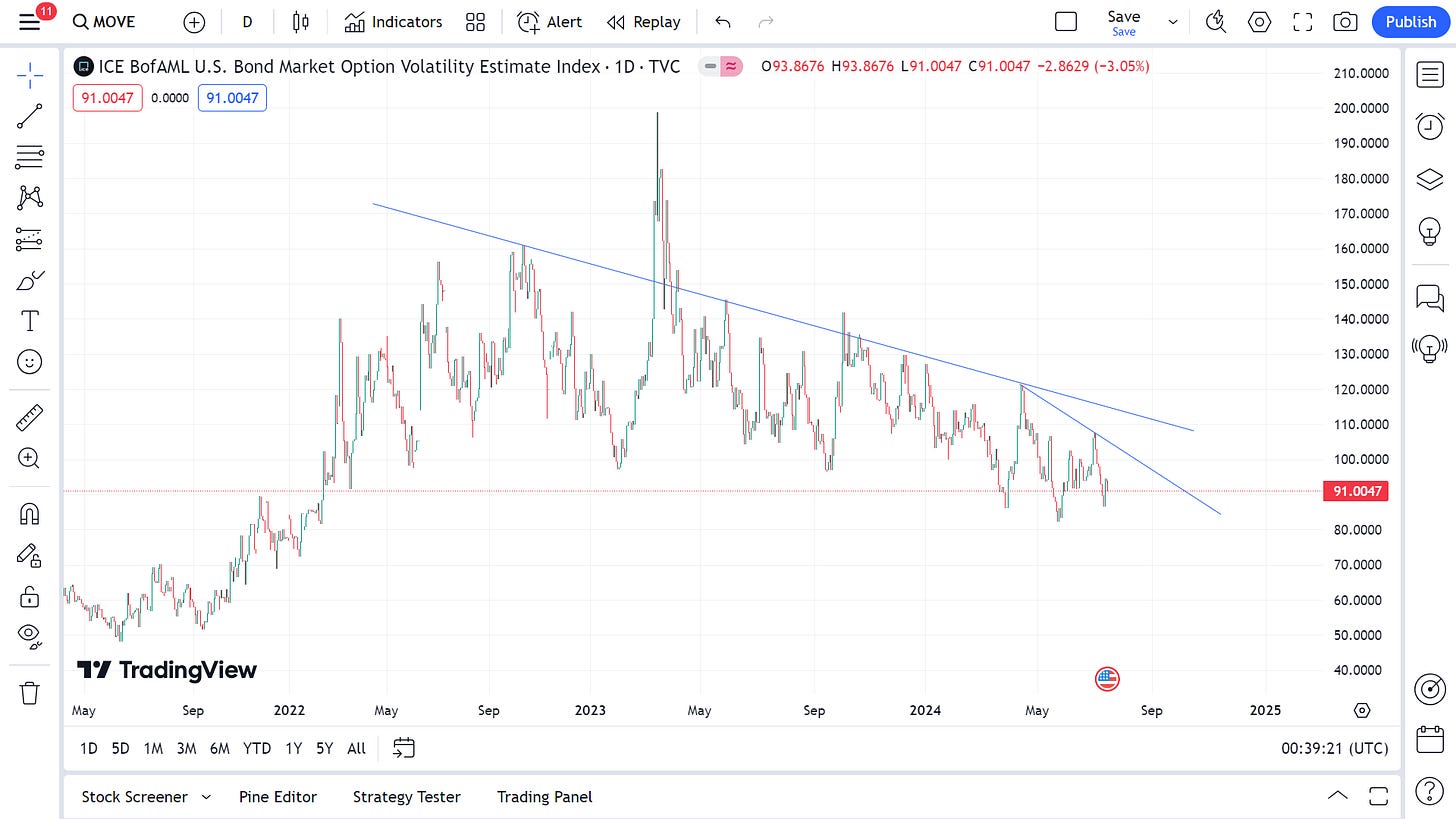
Task: Open the economic calendar panel
Action: click(1430, 741)
